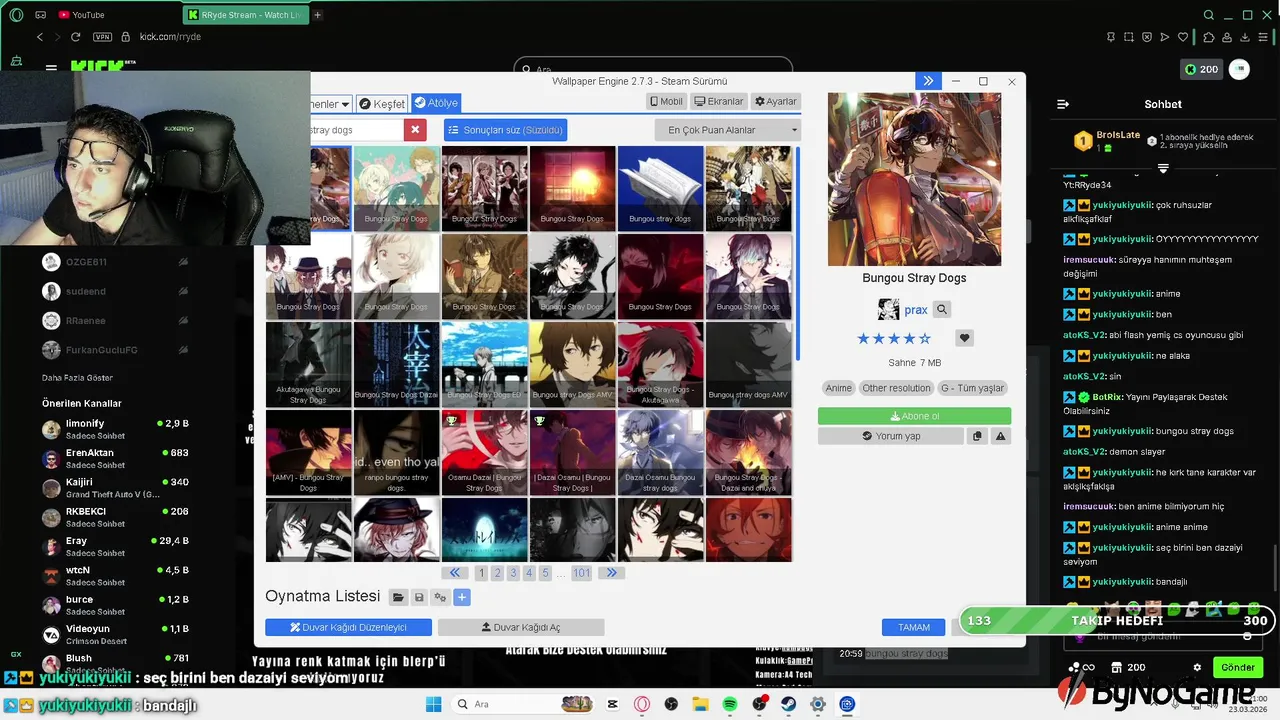The height and width of the screenshot is (720, 1280).
Task: Select the ranpo bungou stray dogs thumbnail
Action: coord(396,452)
